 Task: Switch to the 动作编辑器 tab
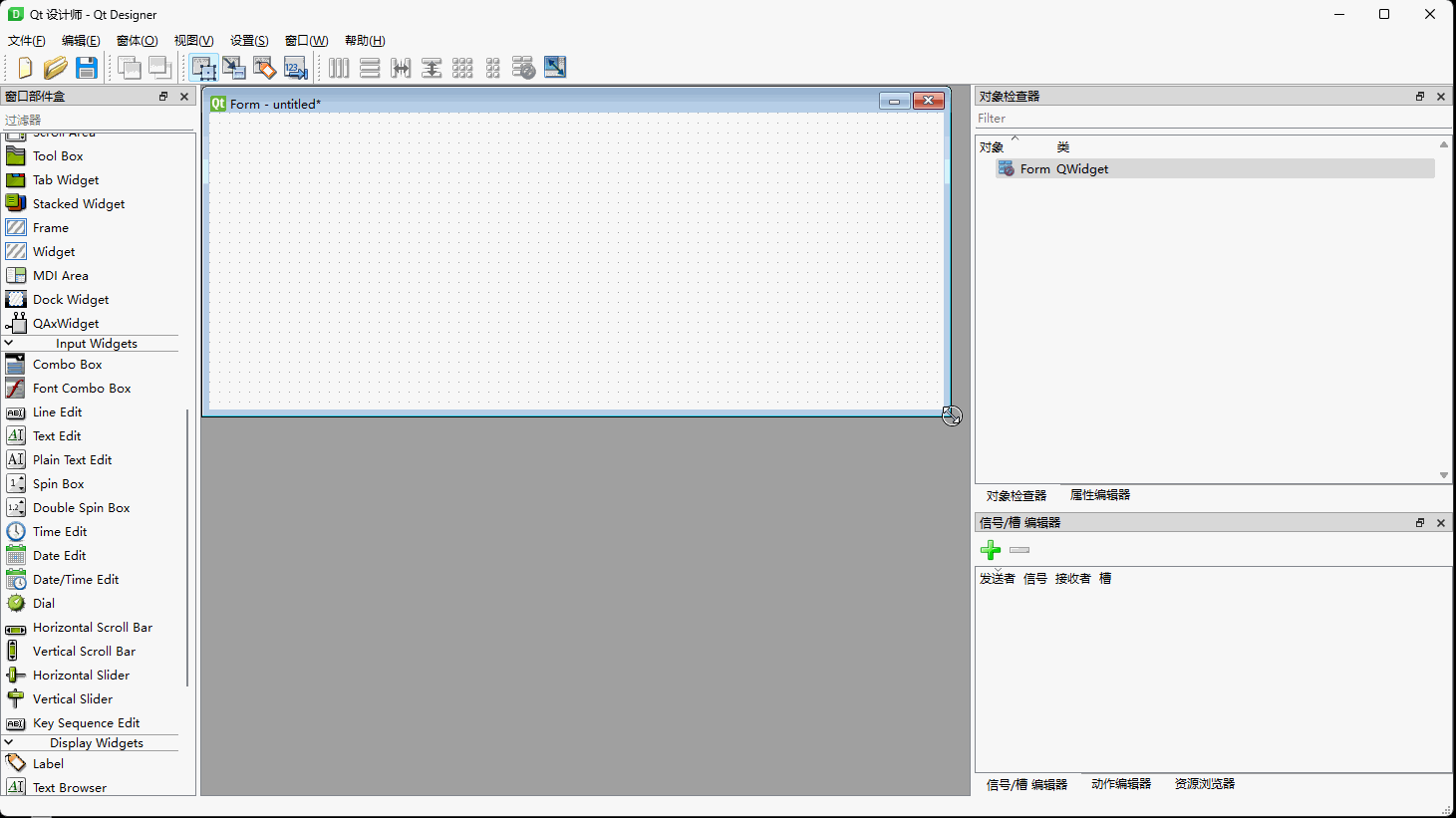1121,784
